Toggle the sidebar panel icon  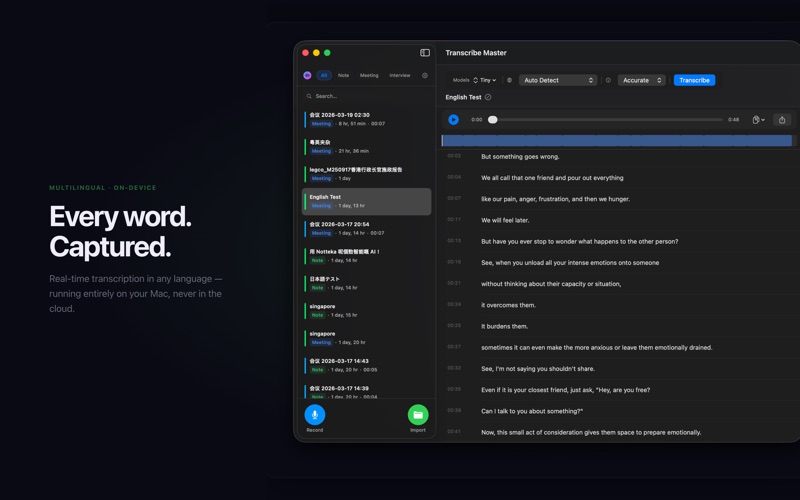(425, 53)
